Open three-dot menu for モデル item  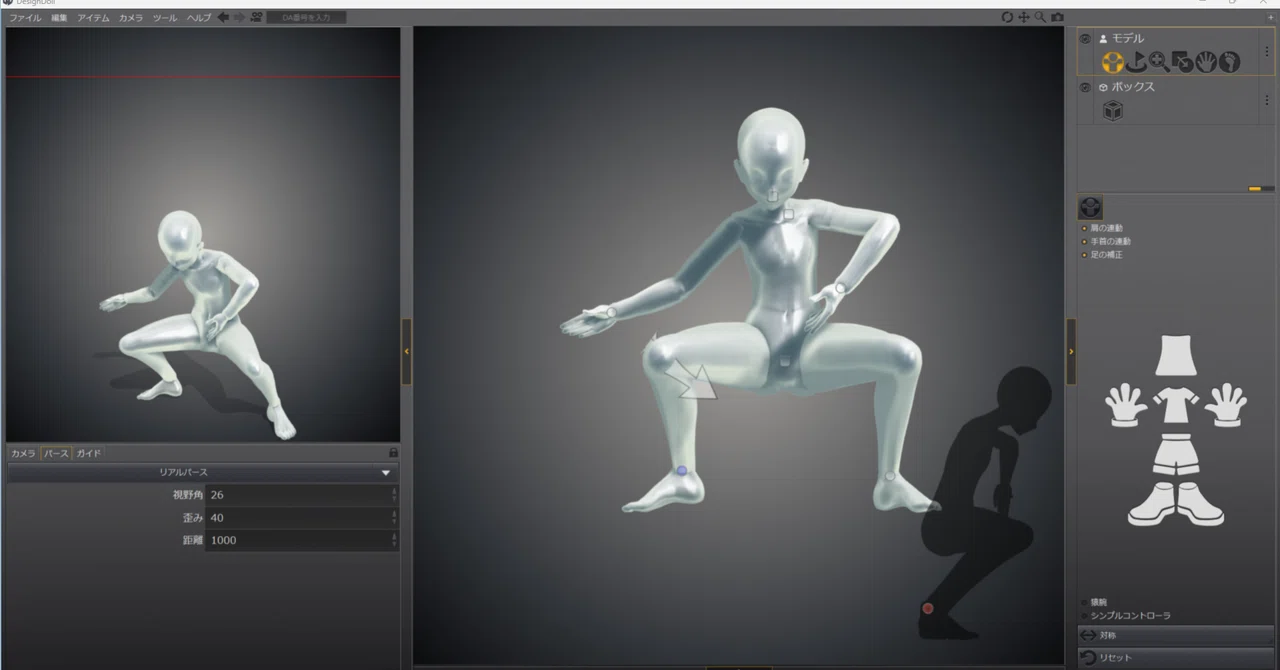point(1267,51)
